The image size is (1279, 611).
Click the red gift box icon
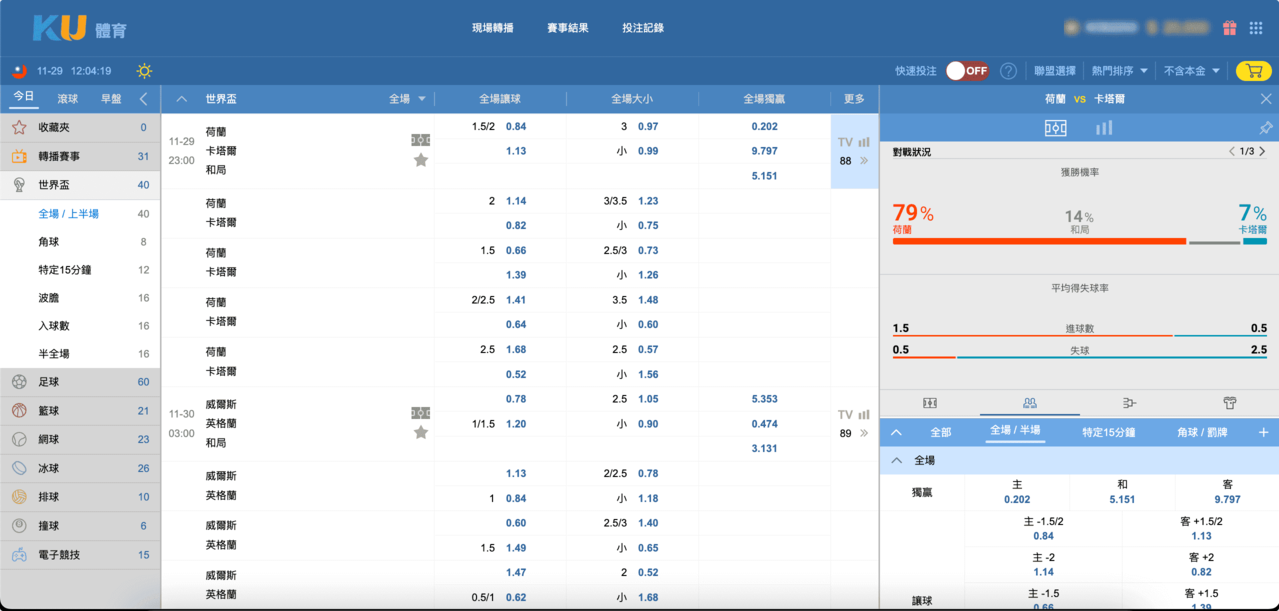(x=1229, y=28)
